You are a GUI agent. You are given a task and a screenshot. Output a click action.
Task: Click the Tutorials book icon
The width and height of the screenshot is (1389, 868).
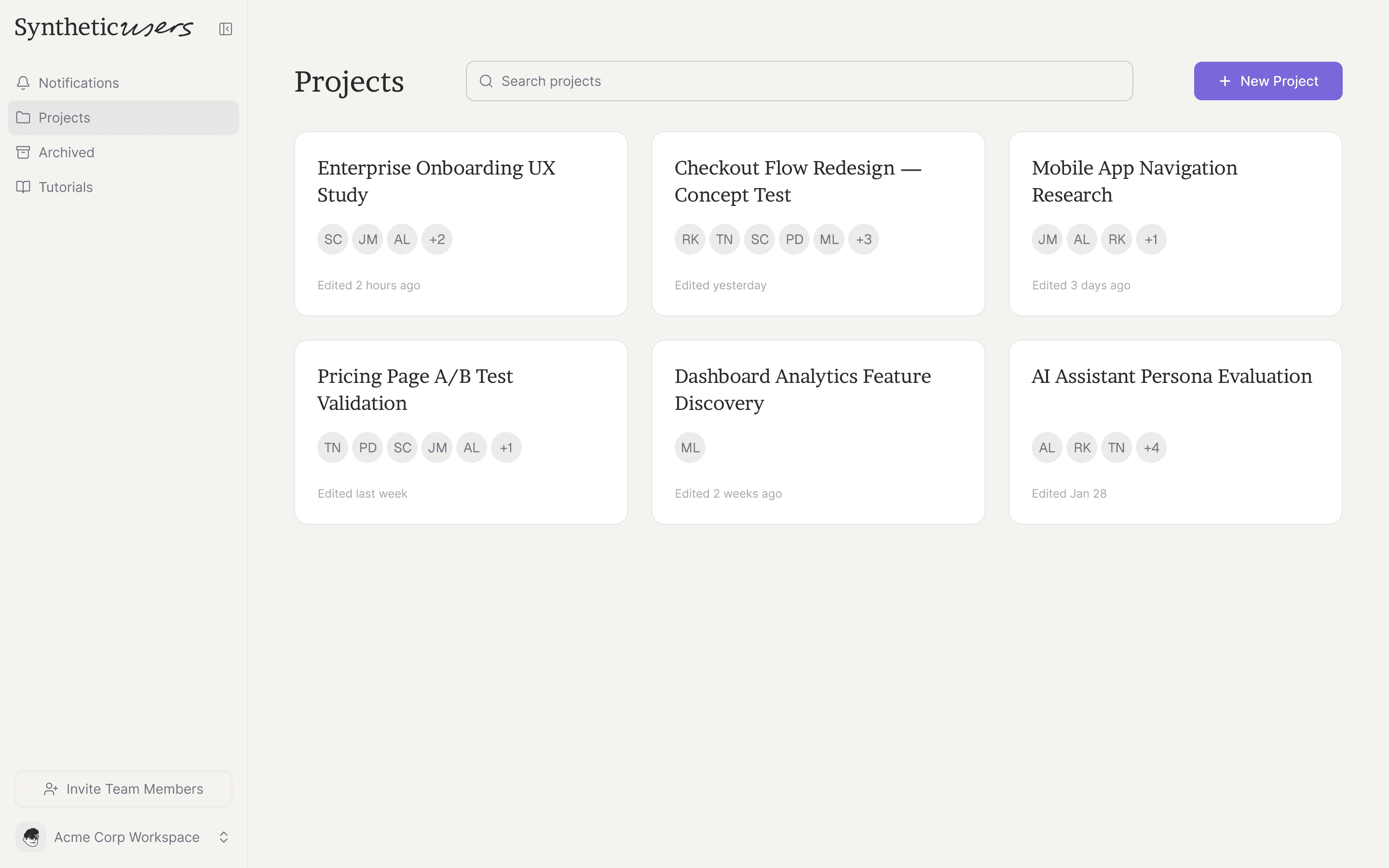pos(23,187)
